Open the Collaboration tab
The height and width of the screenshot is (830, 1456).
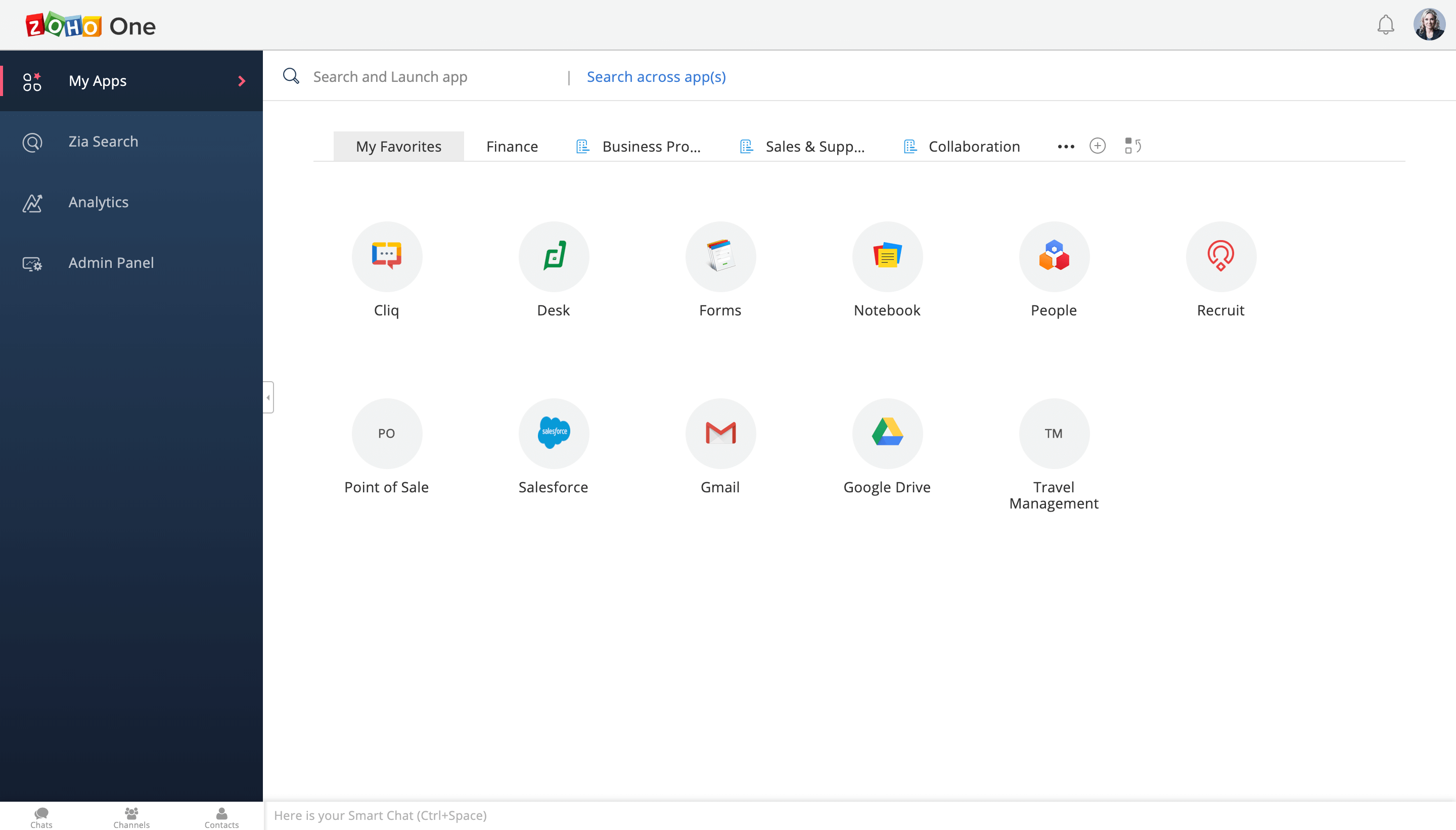974,146
